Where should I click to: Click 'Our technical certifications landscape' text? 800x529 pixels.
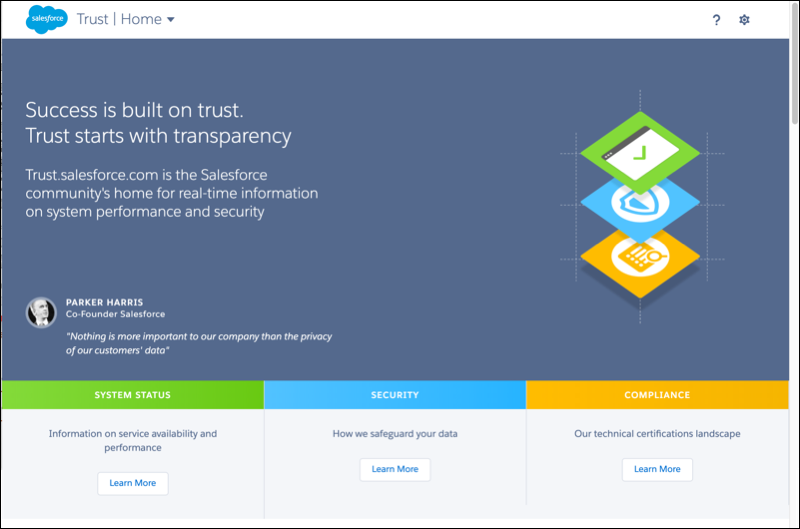click(657, 434)
